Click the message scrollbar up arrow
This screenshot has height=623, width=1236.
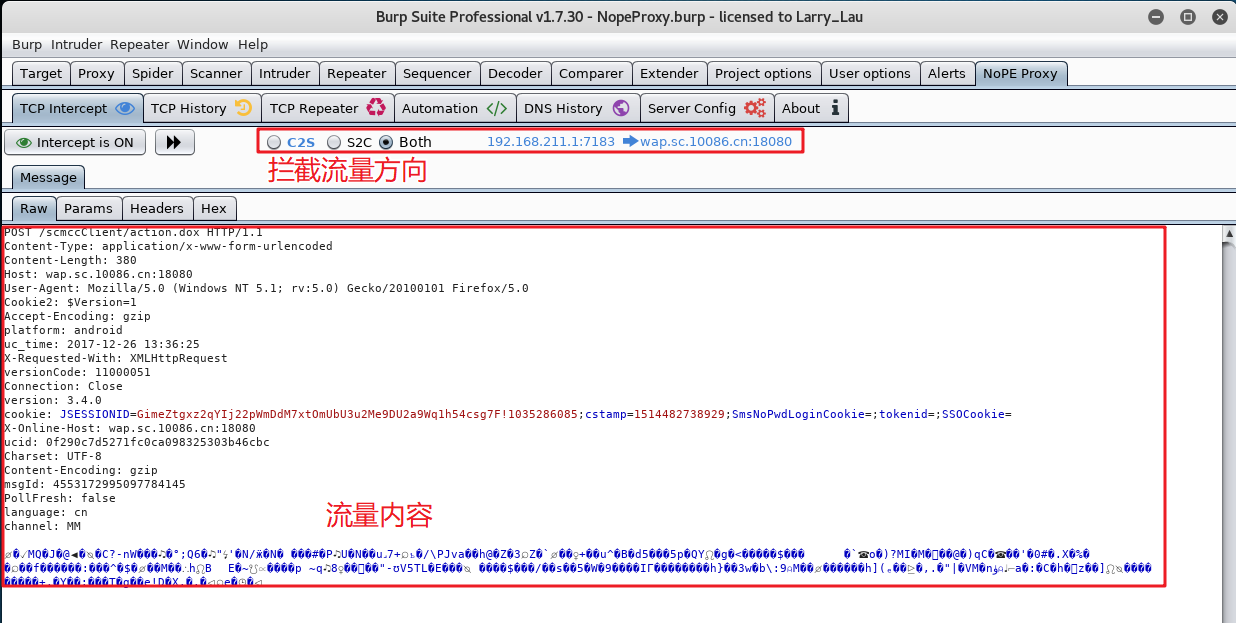tap(1229, 234)
